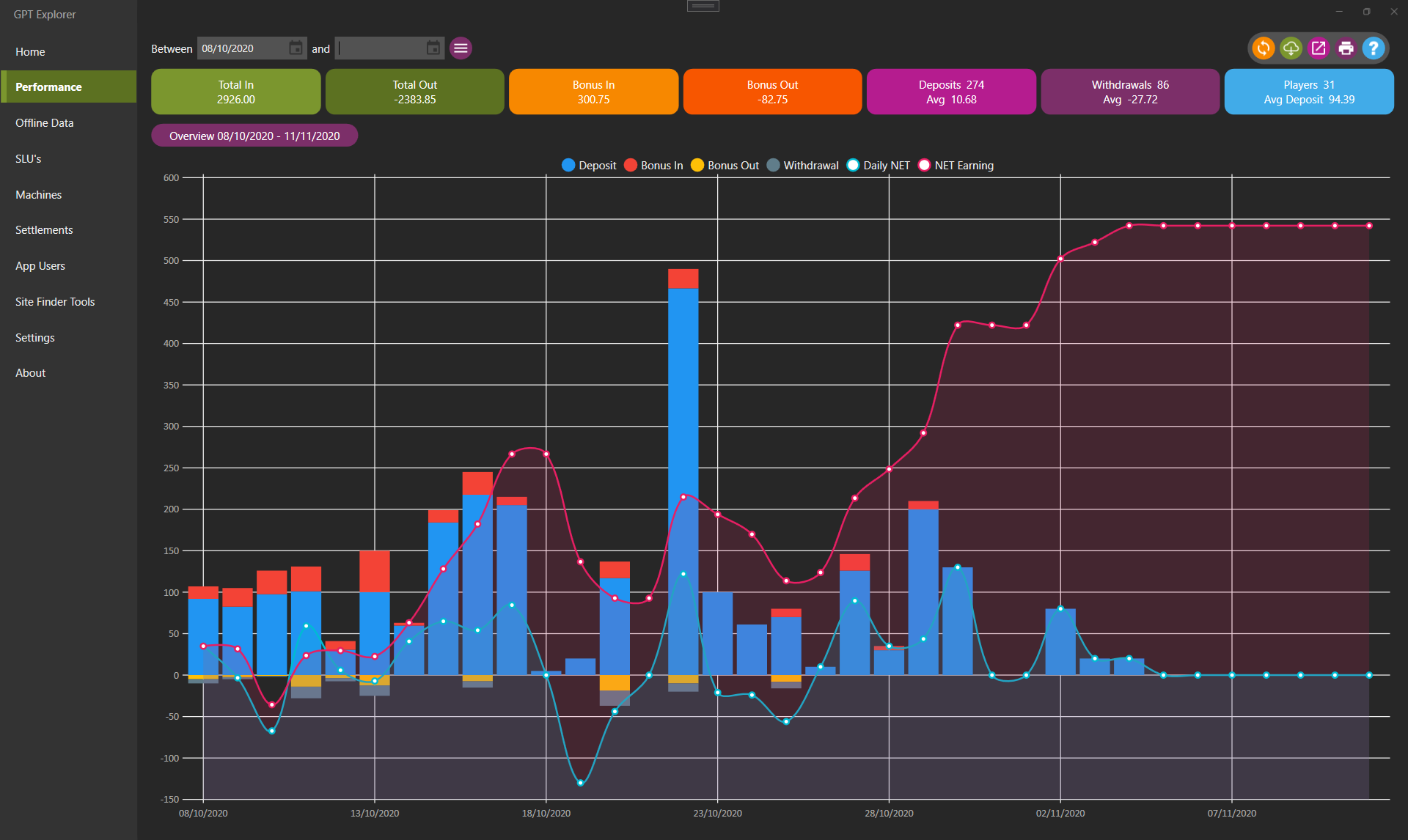Image resolution: width=1408 pixels, height=840 pixels.
Task: Click the pink export/open external icon
Action: 1319,48
